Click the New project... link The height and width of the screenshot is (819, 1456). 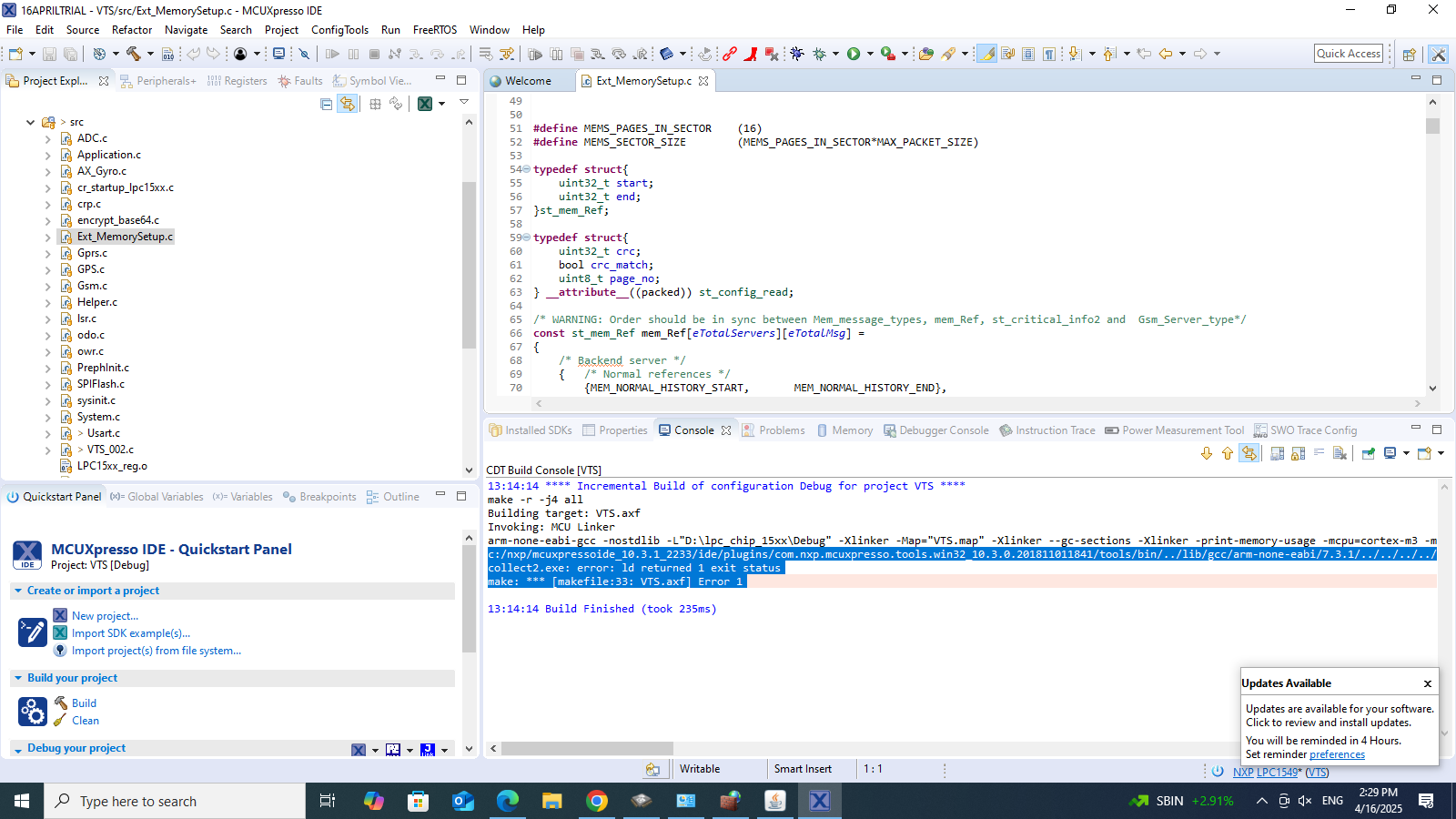[106, 616]
